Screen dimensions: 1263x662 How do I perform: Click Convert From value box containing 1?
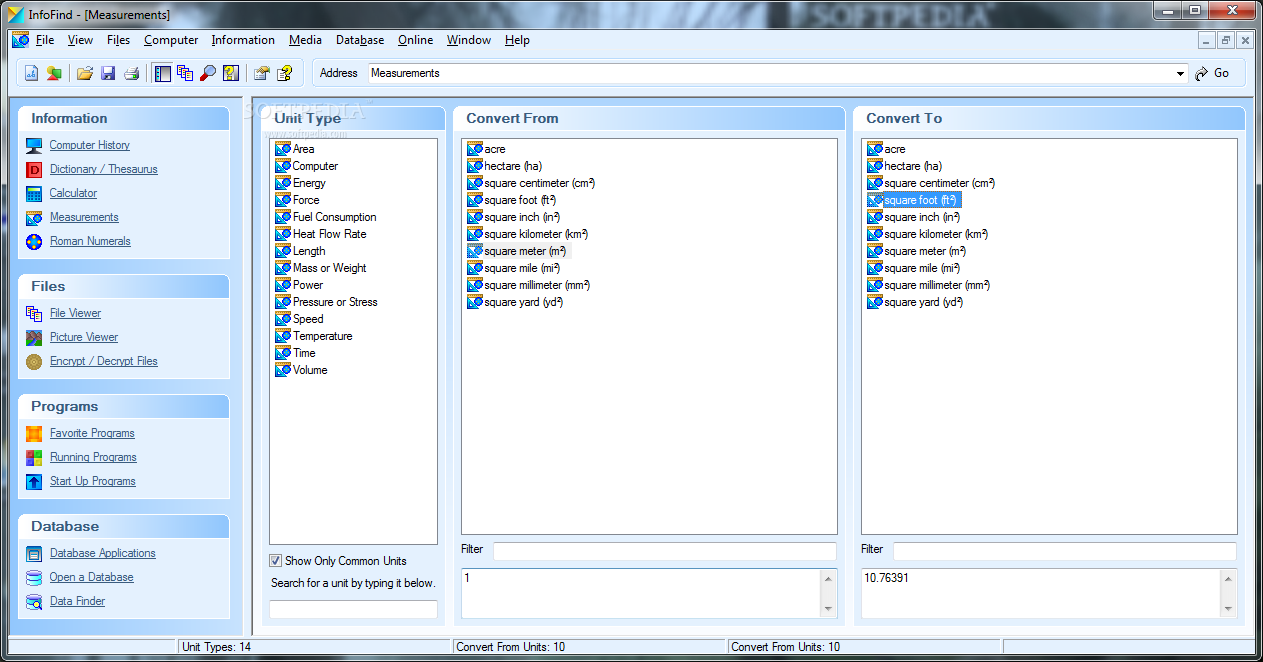pyautogui.click(x=641, y=592)
